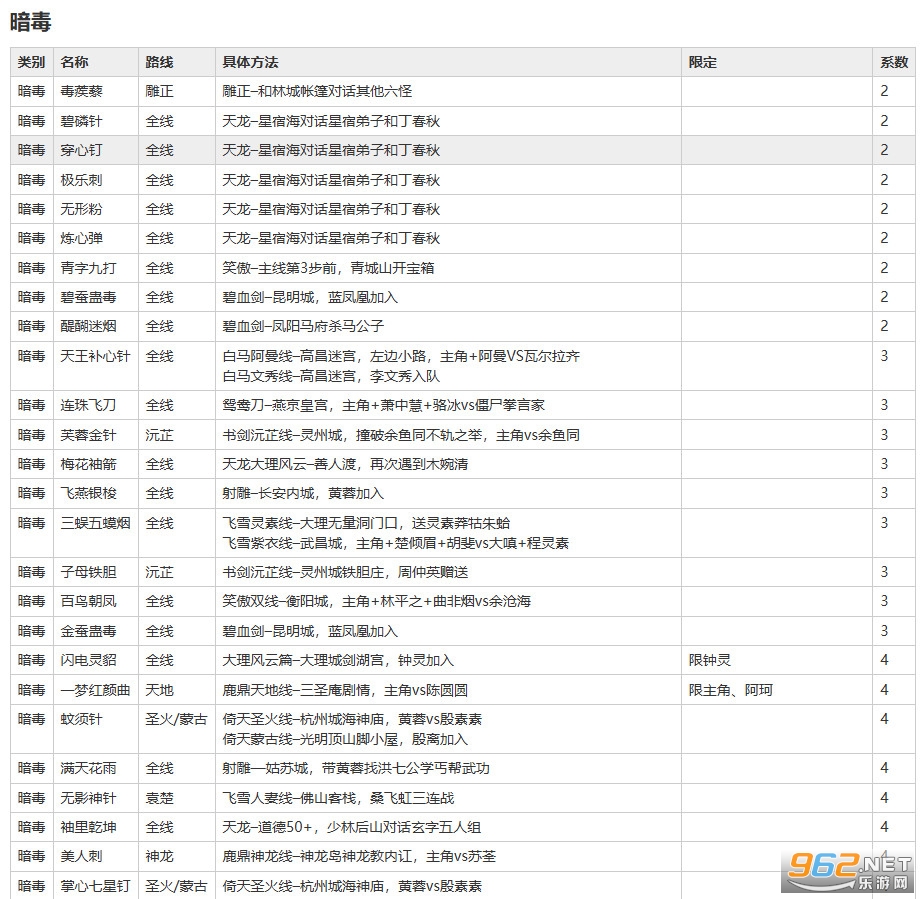Click the 限定 column header
Screen dimensions: 920x899
777,62
